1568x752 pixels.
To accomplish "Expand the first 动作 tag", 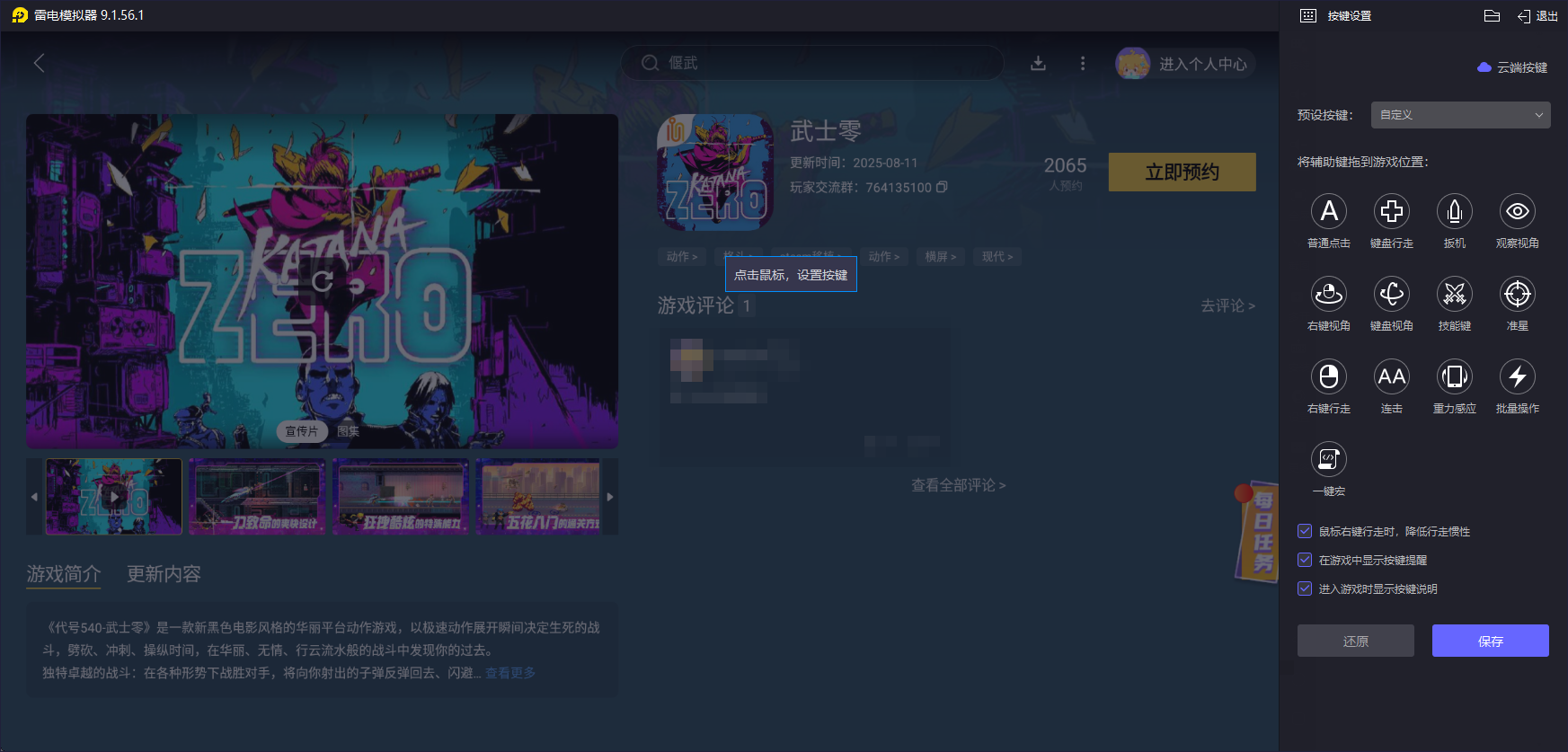I will click(x=682, y=257).
